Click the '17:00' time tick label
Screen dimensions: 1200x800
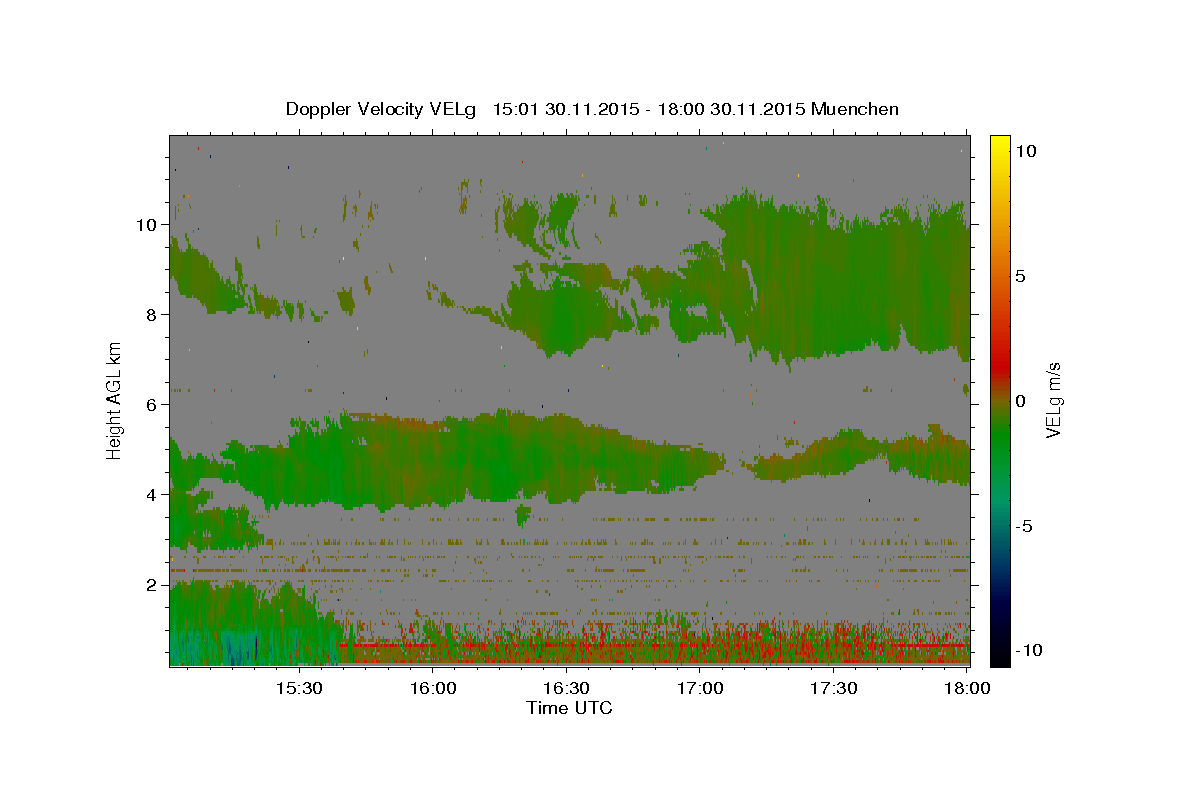click(x=700, y=688)
